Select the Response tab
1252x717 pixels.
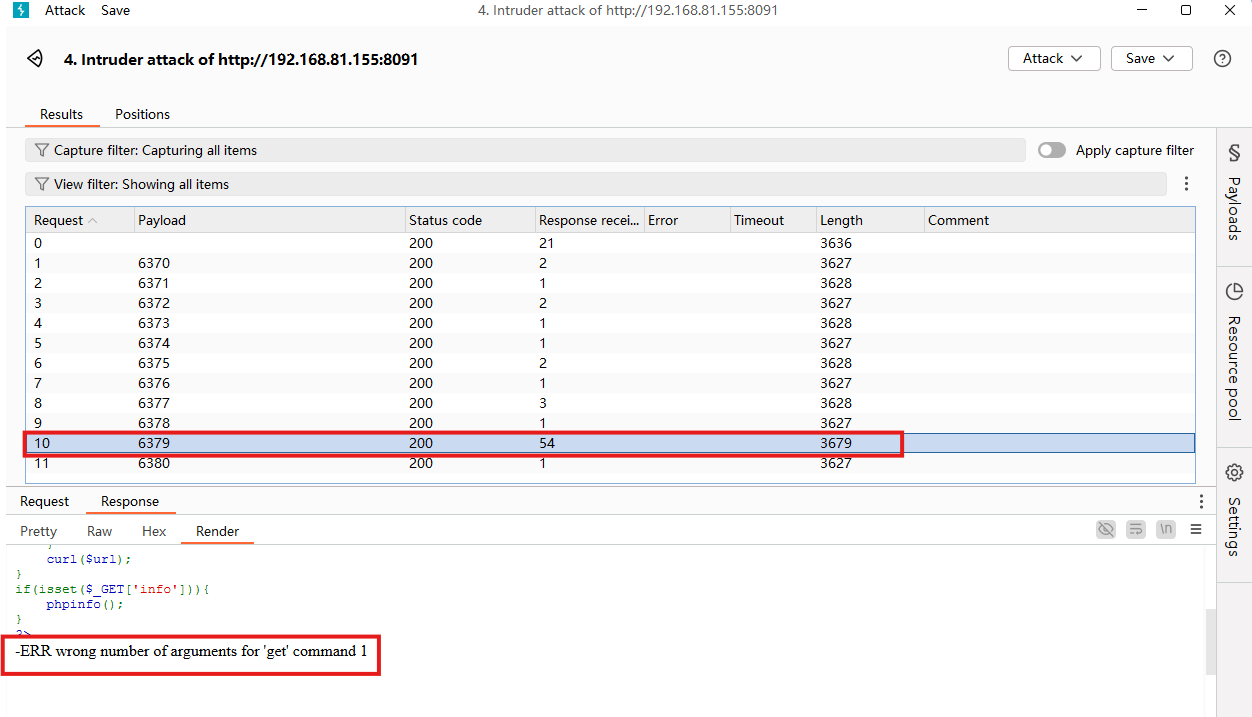130,501
